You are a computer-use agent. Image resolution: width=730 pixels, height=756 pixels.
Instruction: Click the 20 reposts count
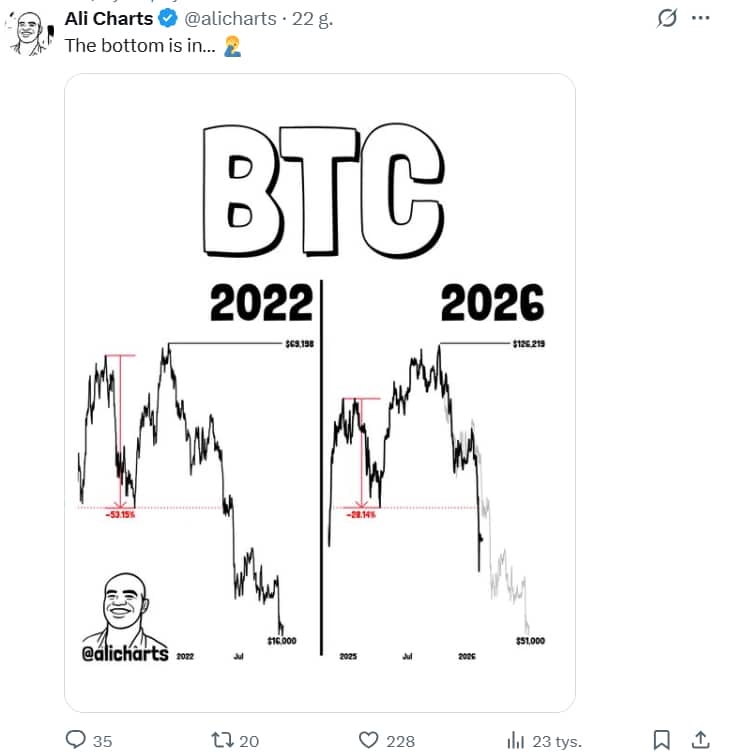249,741
